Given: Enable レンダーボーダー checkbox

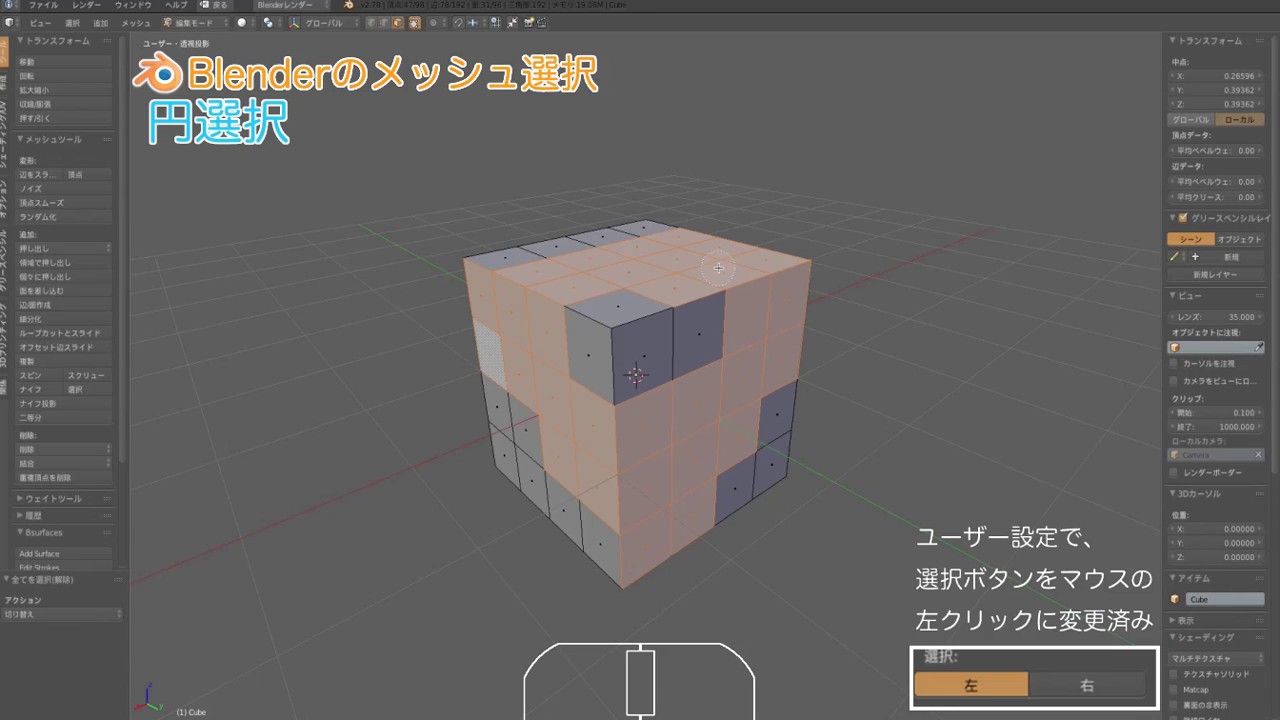Looking at the screenshot, I should click(x=1175, y=472).
